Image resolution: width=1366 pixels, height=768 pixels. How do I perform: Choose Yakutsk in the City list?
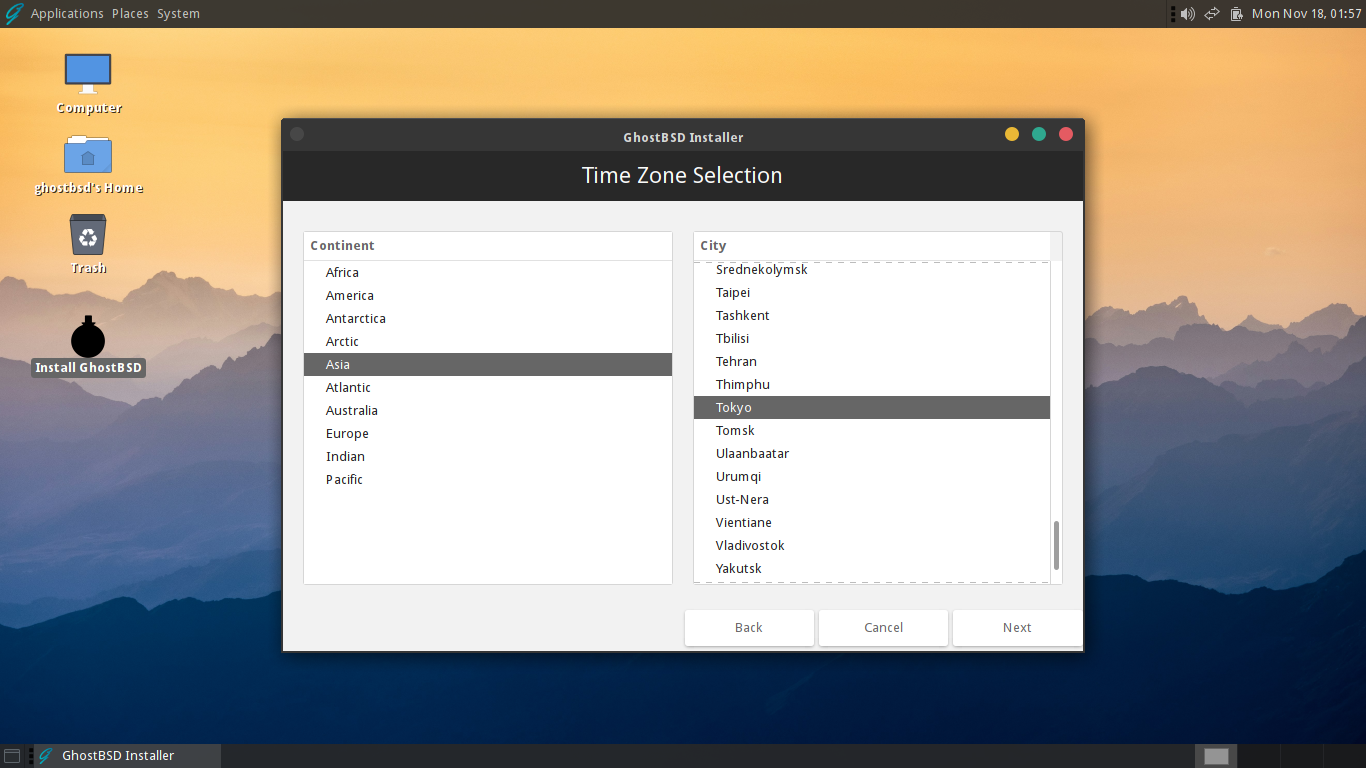(872, 569)
